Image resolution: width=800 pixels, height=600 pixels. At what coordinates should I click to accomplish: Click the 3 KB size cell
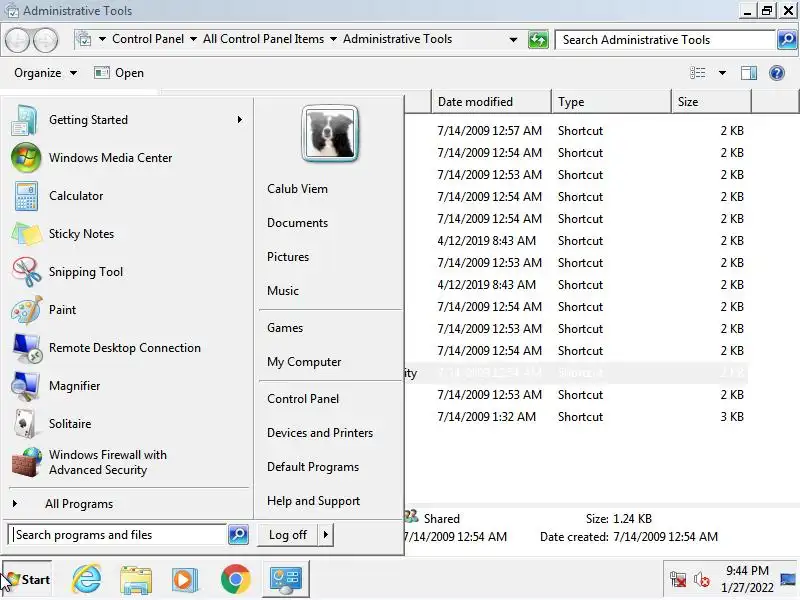pos(732,417)
